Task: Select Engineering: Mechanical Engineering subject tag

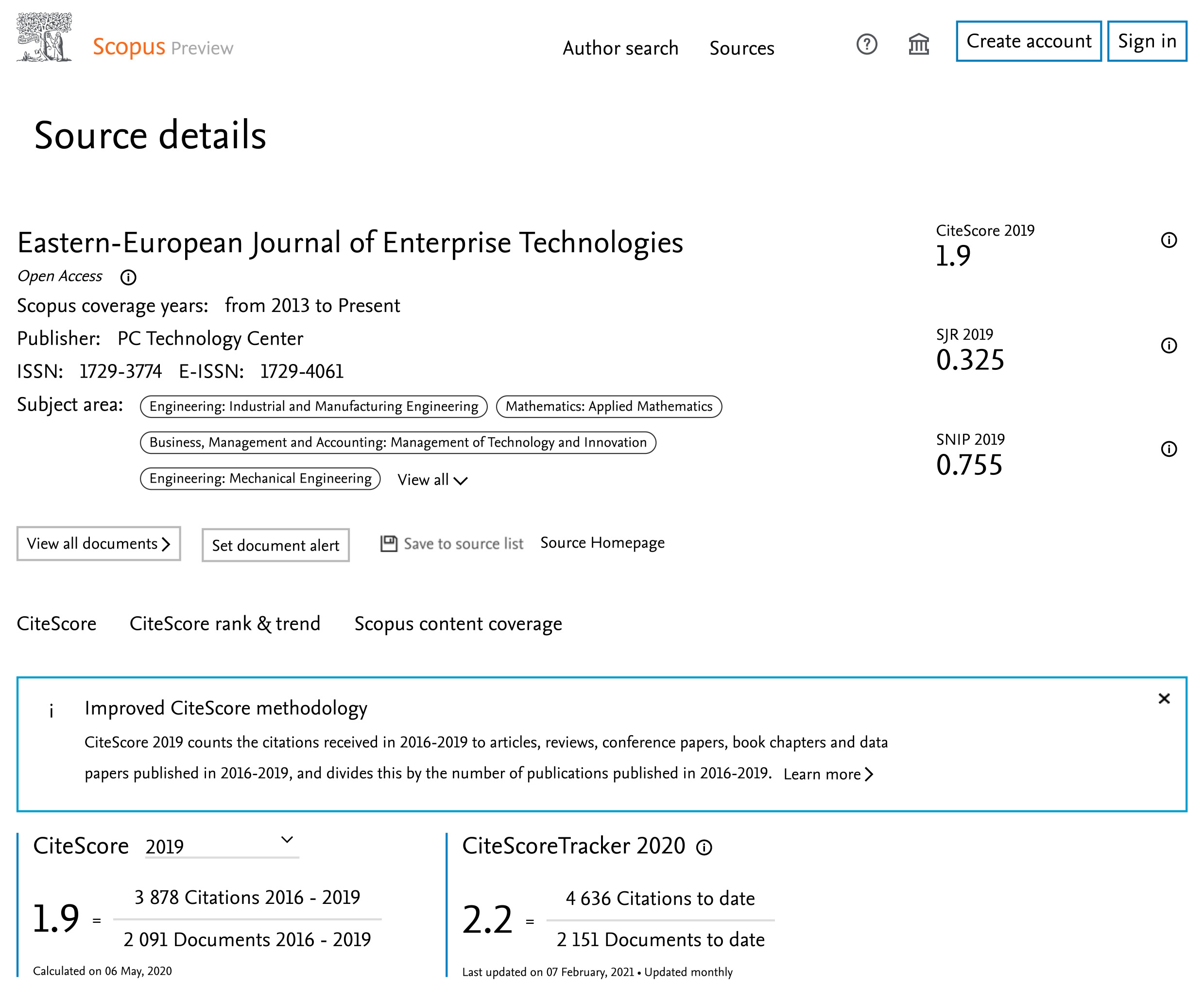Action: tap(260, 479)
